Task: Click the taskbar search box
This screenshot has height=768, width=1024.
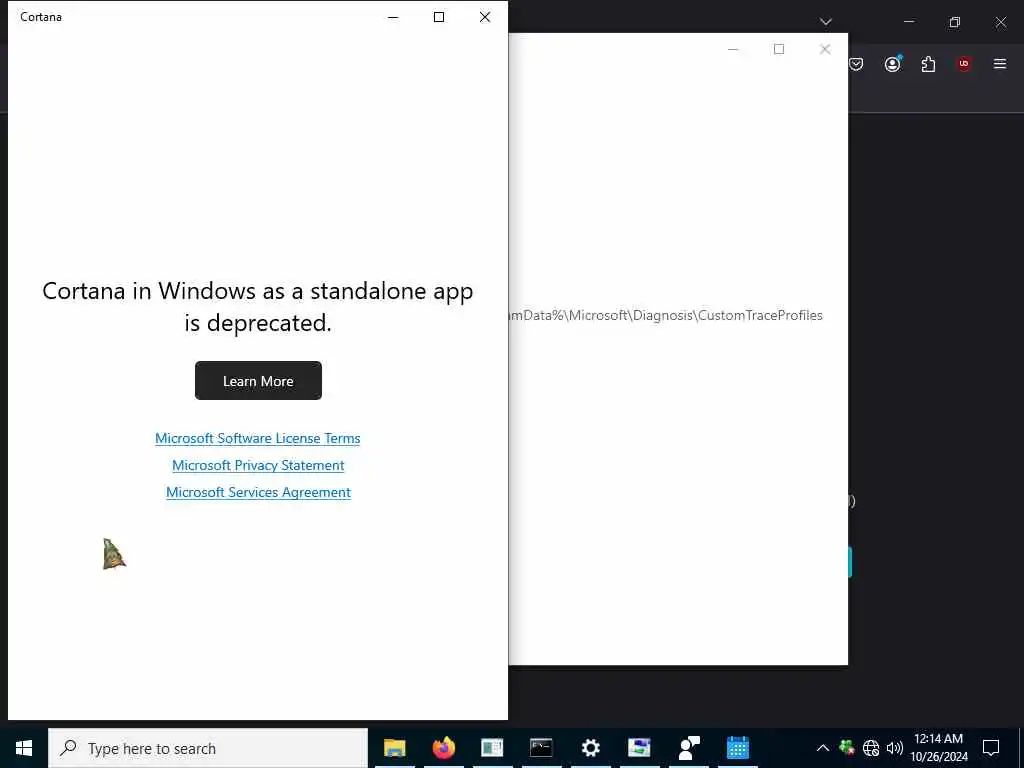Action: pos(208,748)
